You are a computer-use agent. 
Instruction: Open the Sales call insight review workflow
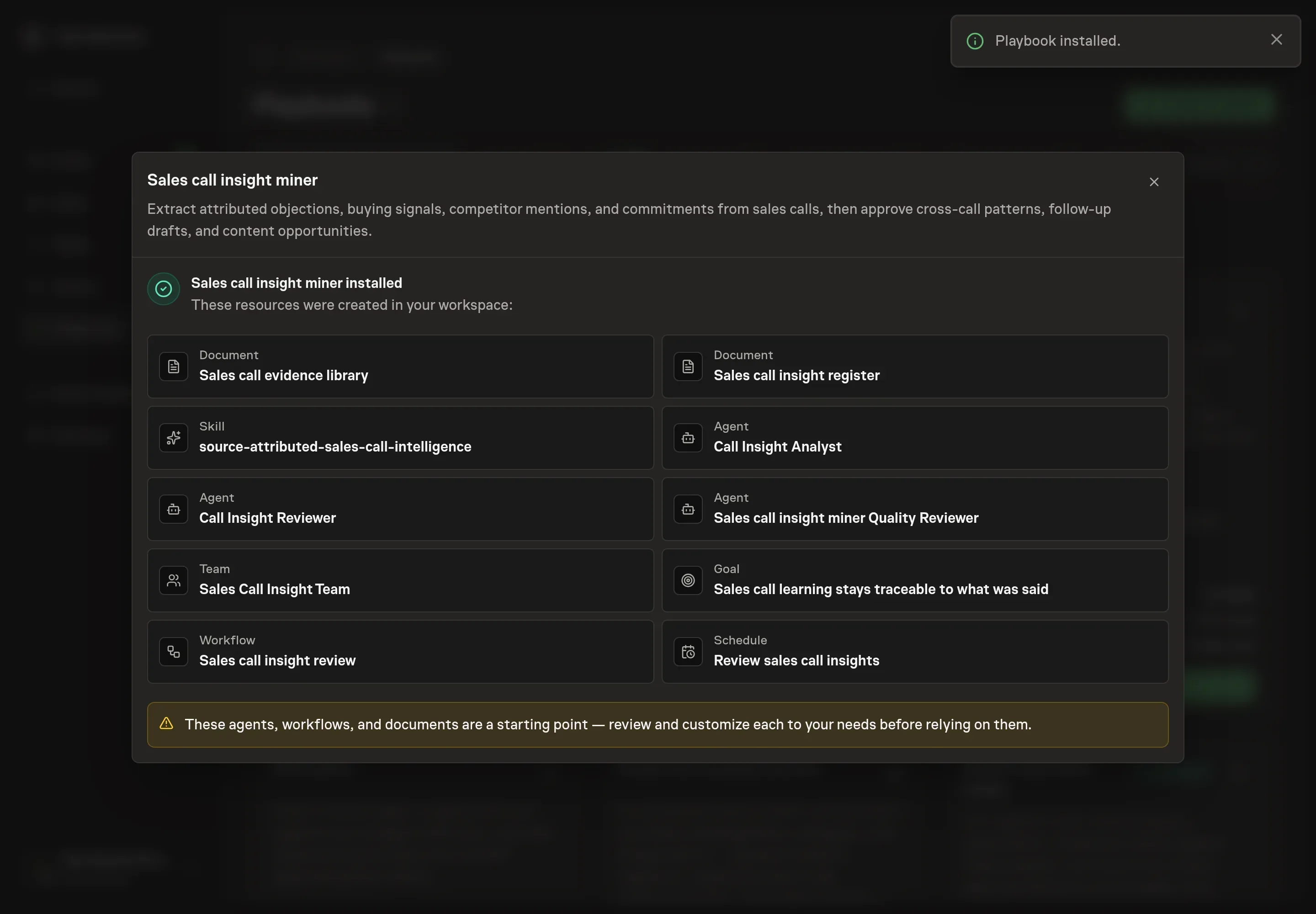coord(400,652)
